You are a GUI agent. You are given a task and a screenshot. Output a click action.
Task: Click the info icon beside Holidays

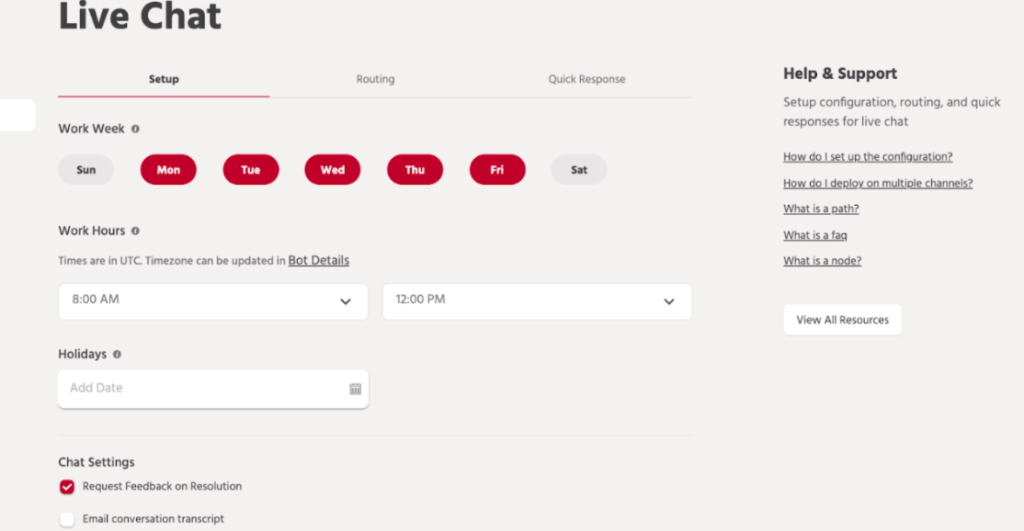coord(117,354)
